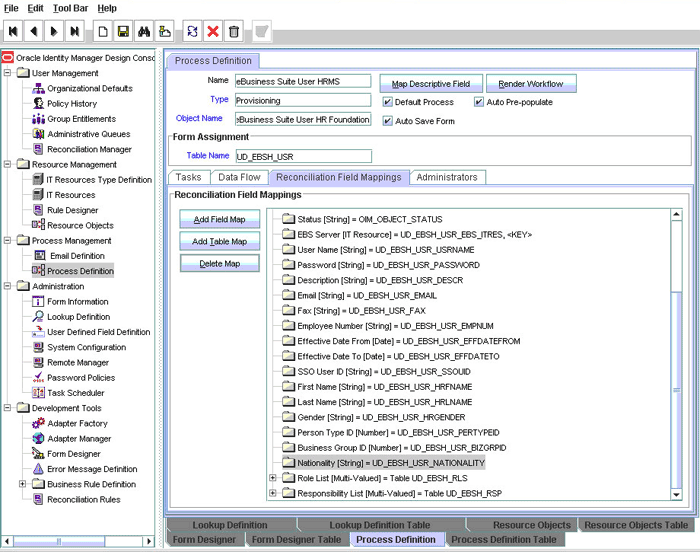Click the Table Name input field
The width and height of the screenshot is (700, 552).
(x=303, y=156)
